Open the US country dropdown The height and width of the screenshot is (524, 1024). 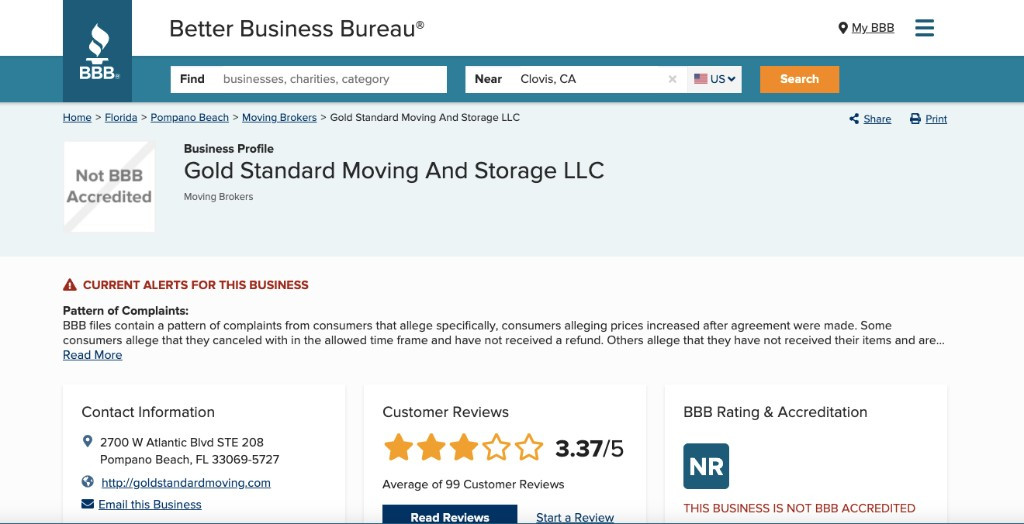[x=715, y=79]
